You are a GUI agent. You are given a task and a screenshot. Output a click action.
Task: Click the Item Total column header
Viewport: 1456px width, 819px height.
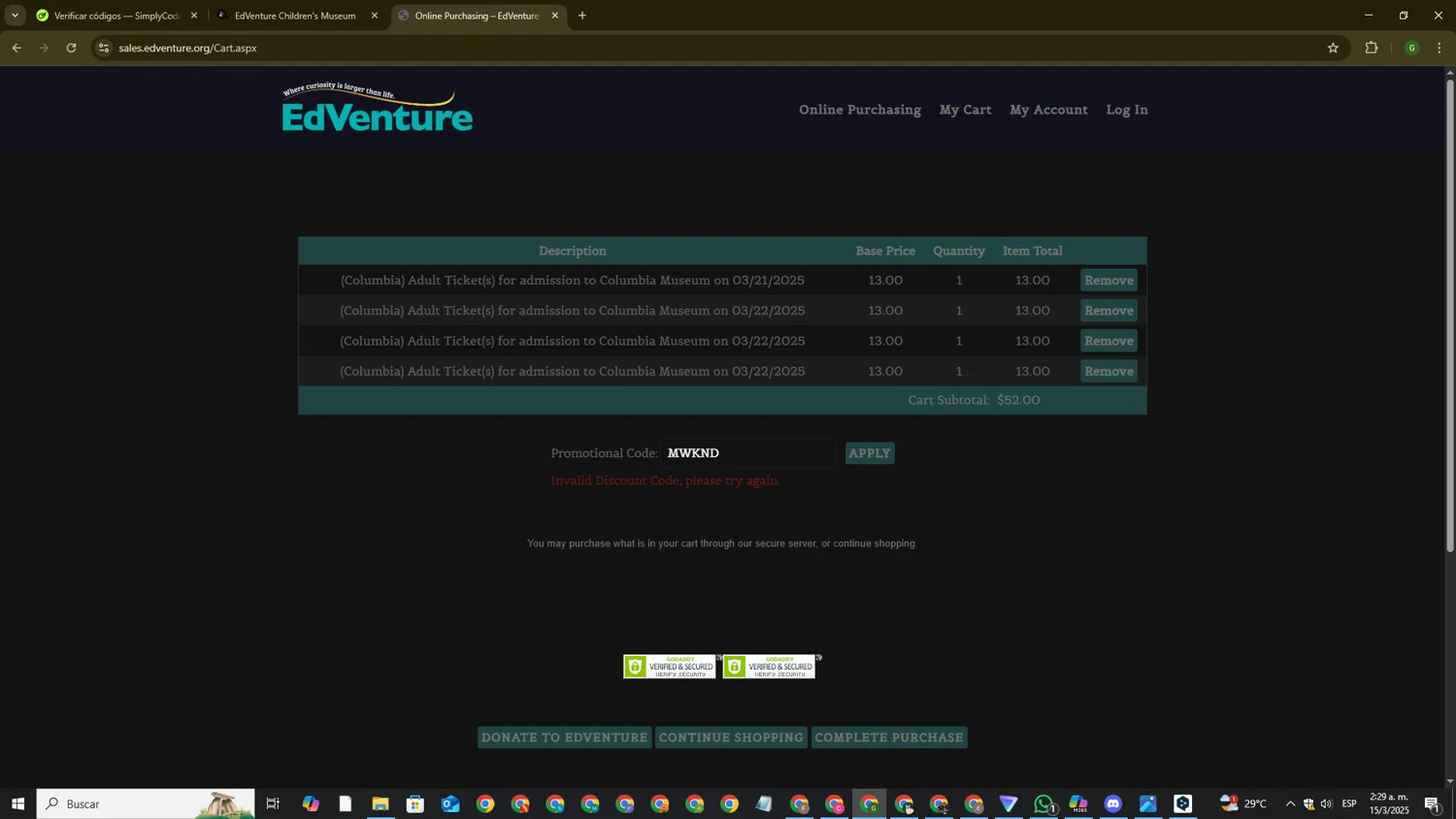pyautogui.click(x=1032, y=250)
